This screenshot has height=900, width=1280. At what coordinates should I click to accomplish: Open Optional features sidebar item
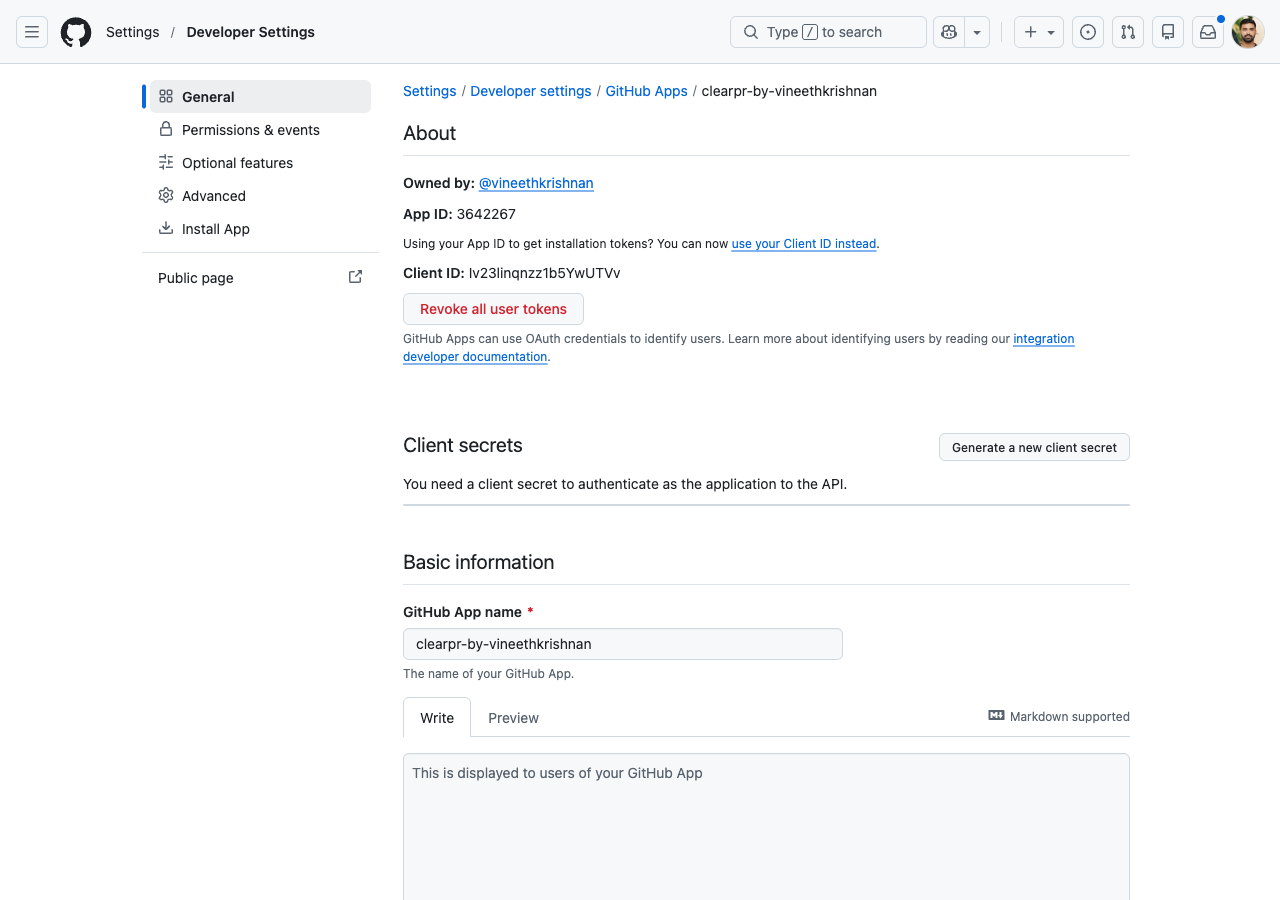pos(260,163)
